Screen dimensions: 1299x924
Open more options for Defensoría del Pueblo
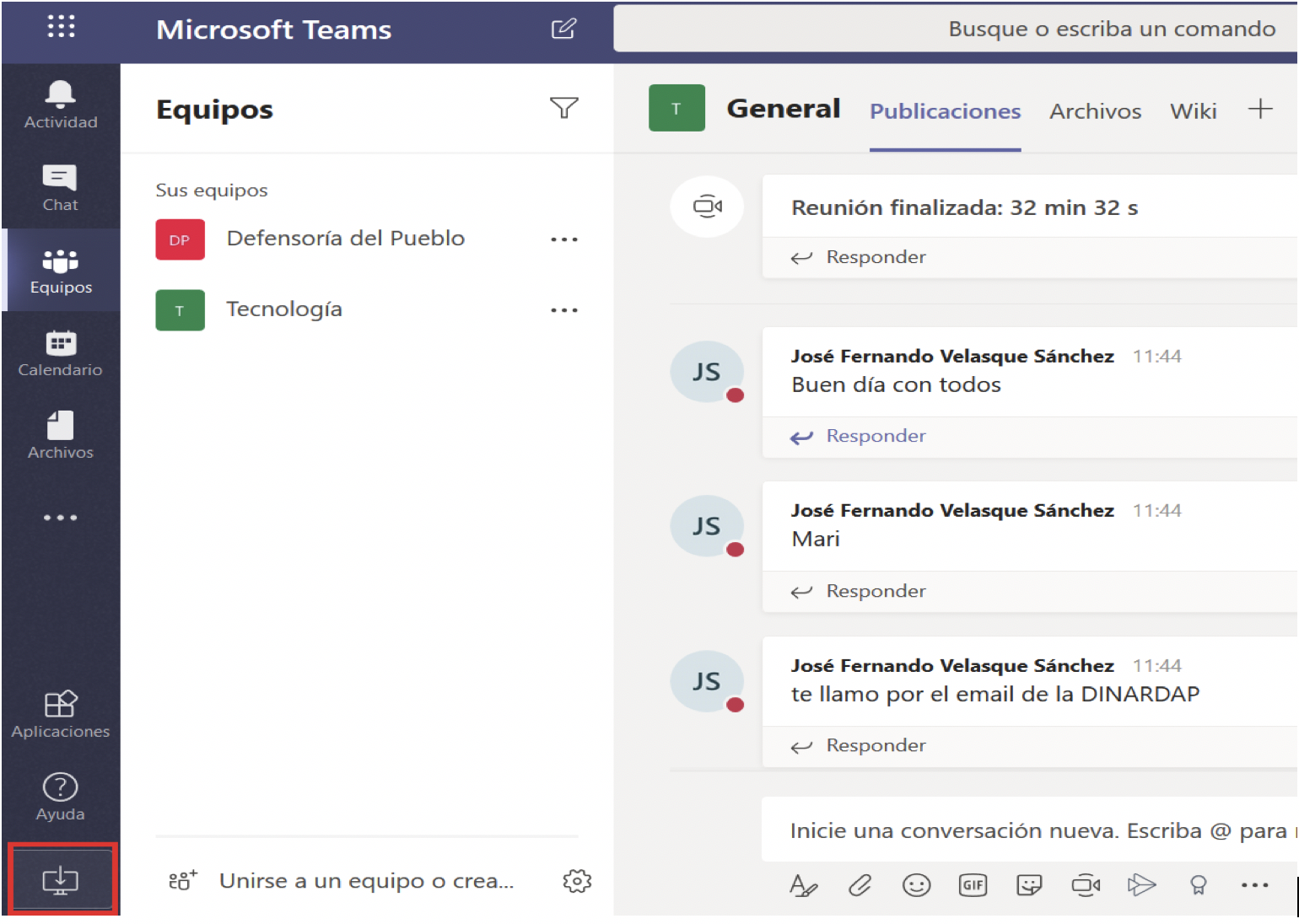click(564, 239)
